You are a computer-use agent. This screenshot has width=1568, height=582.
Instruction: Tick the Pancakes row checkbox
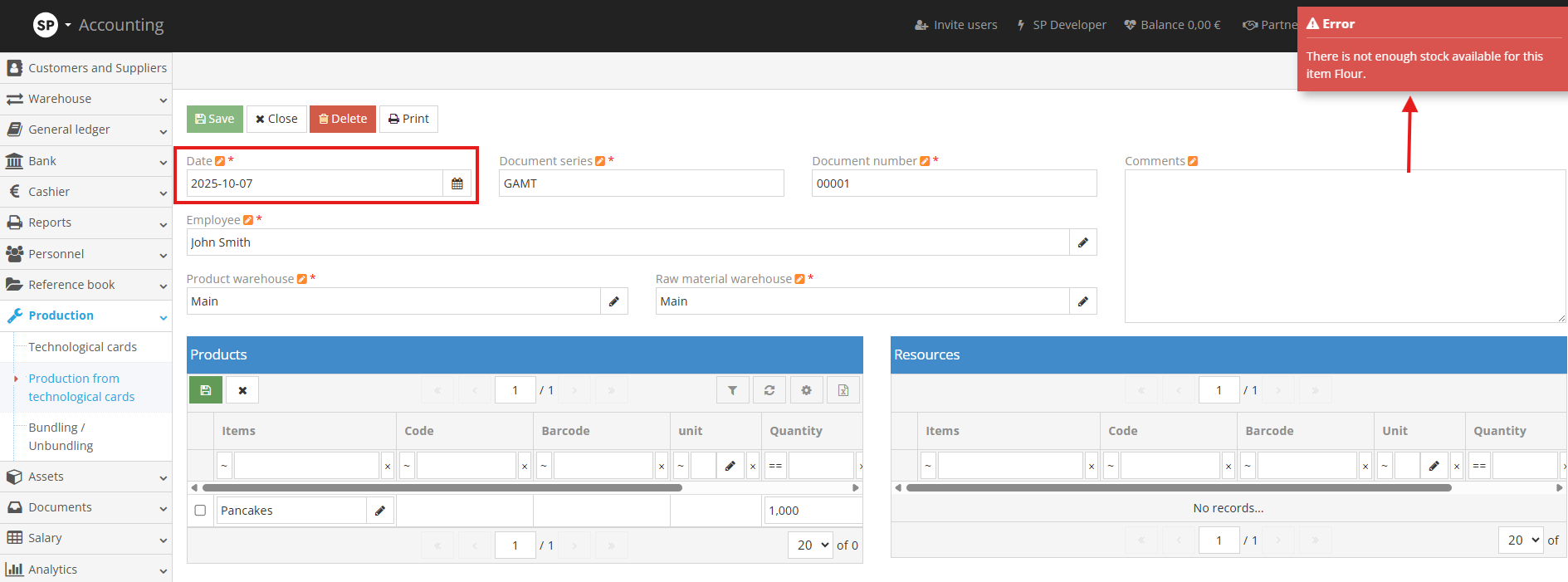click(200, 511)
